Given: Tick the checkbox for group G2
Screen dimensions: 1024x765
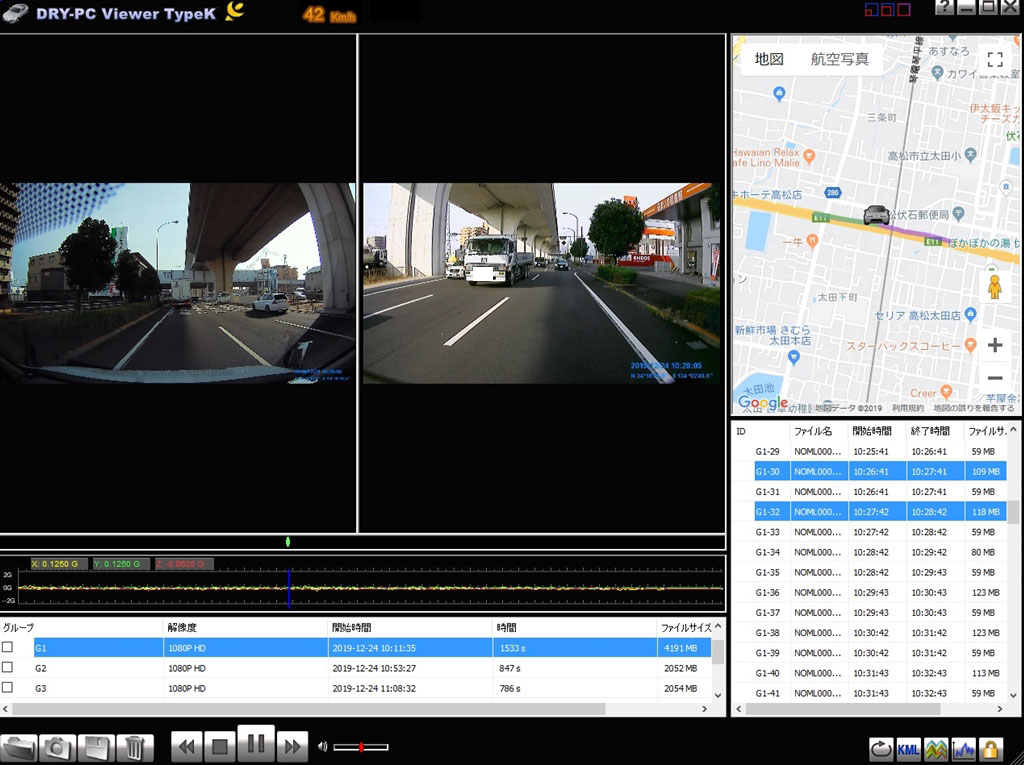Looking at the screenshot, I should pos(8,668).
